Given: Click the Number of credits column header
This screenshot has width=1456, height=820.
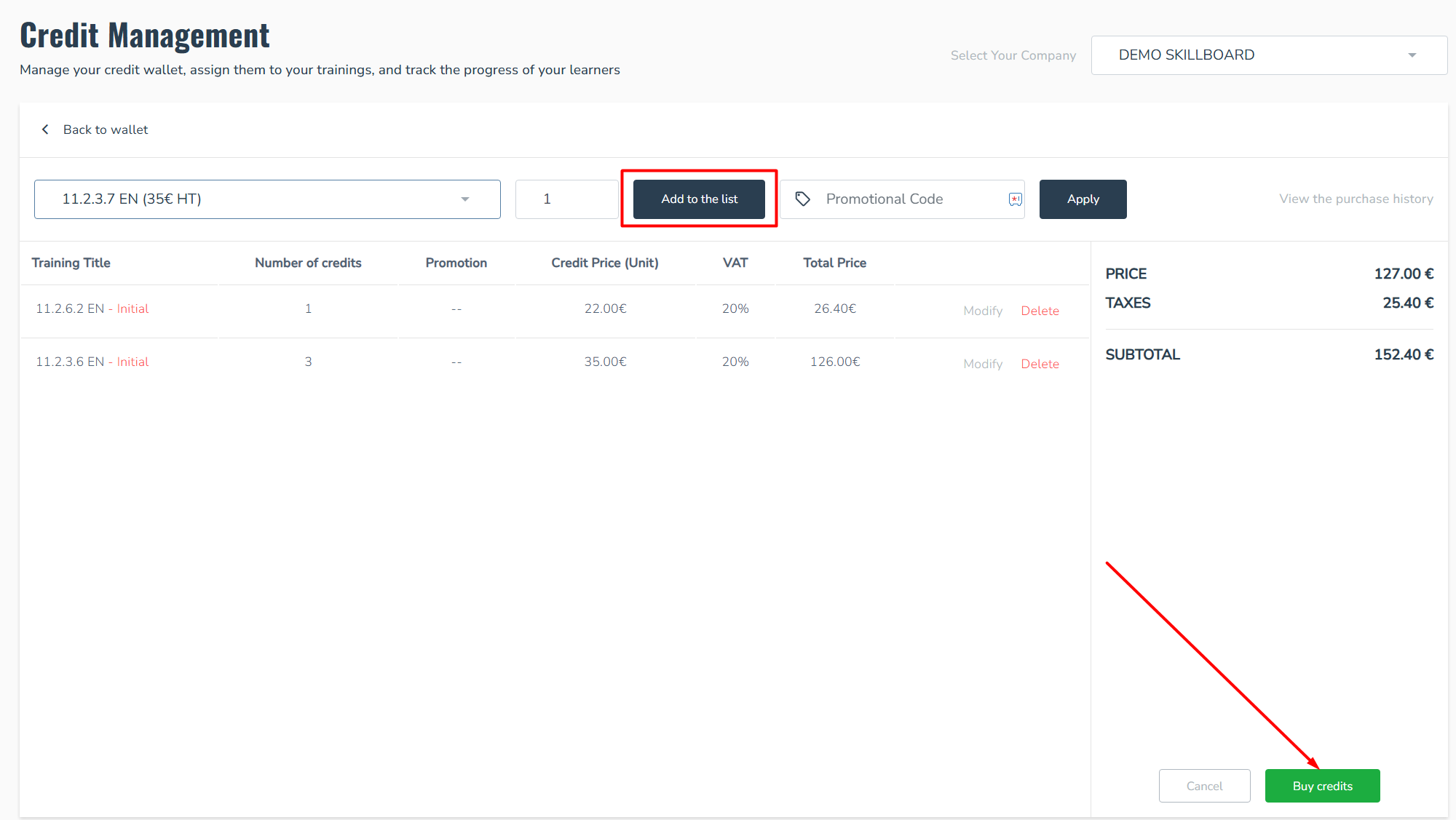Looking at the screenshot, I should (308, 263).
